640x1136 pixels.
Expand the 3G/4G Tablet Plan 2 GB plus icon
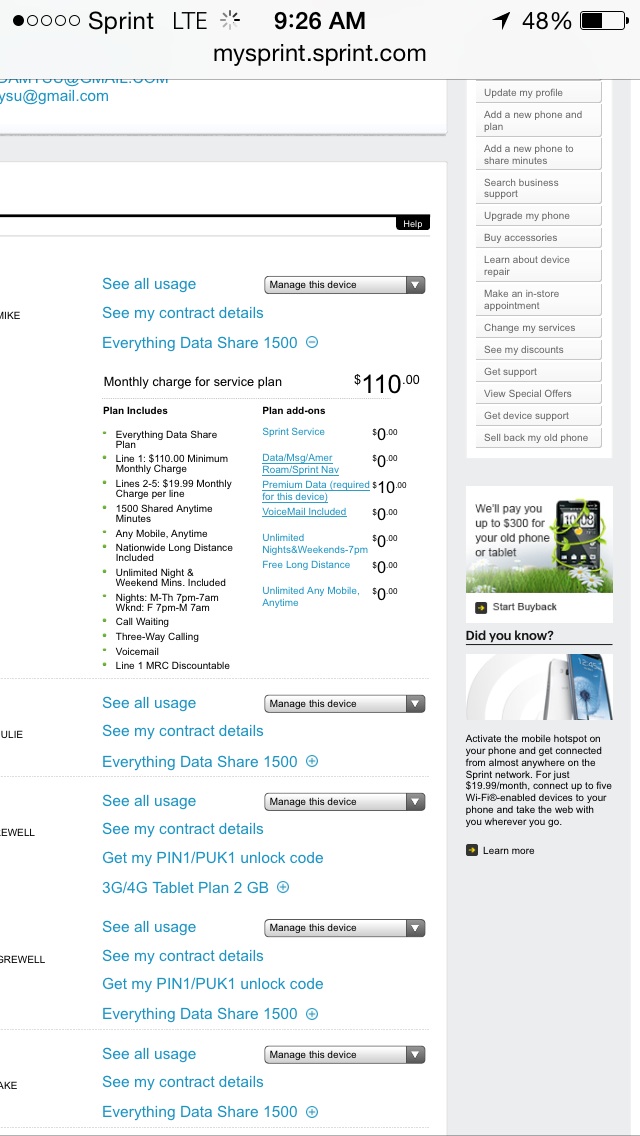pos(283,887)
